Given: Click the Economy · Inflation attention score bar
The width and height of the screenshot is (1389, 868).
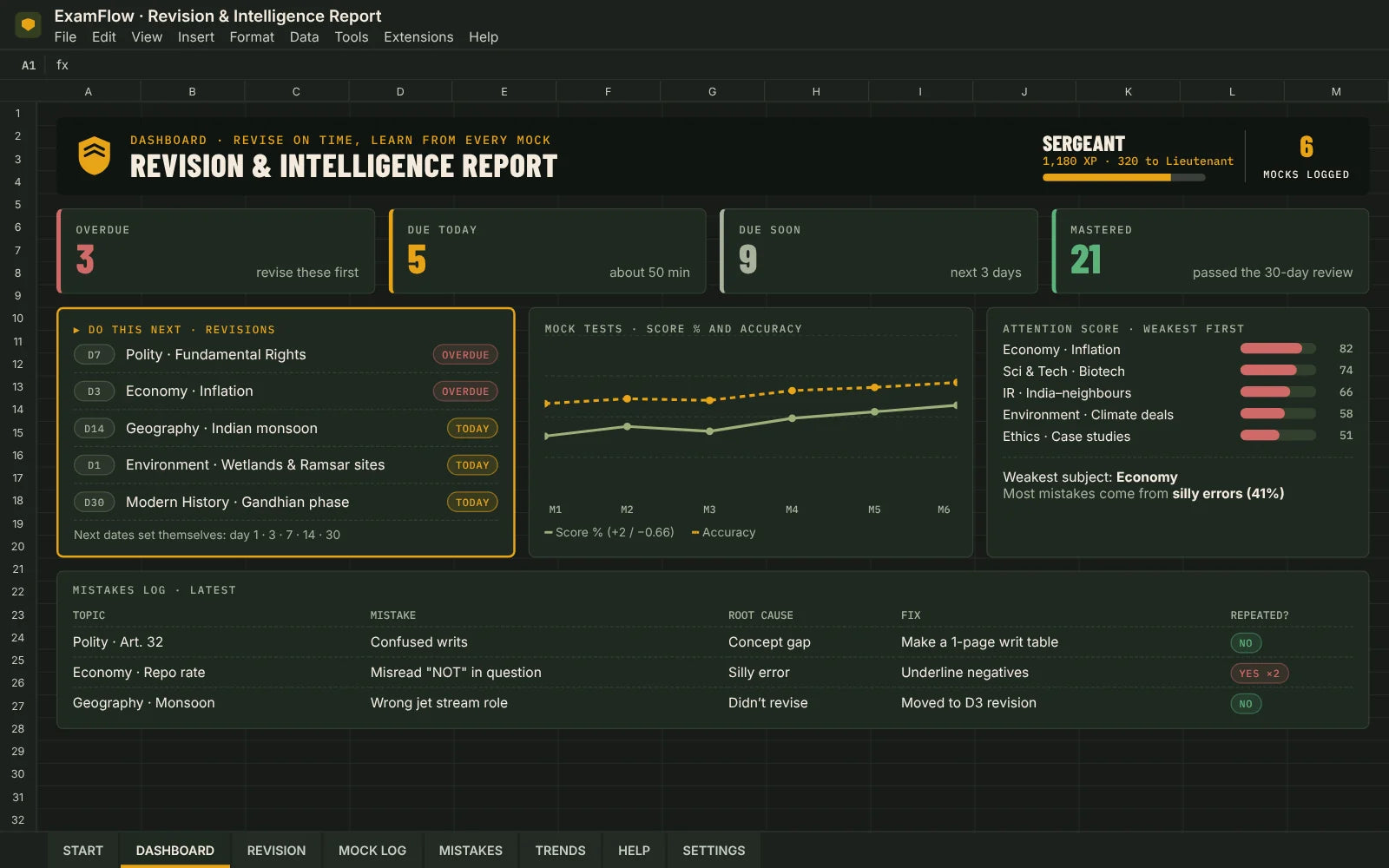Looking at the screenshot, I should pyautogui.click(x=1278, y=349).
